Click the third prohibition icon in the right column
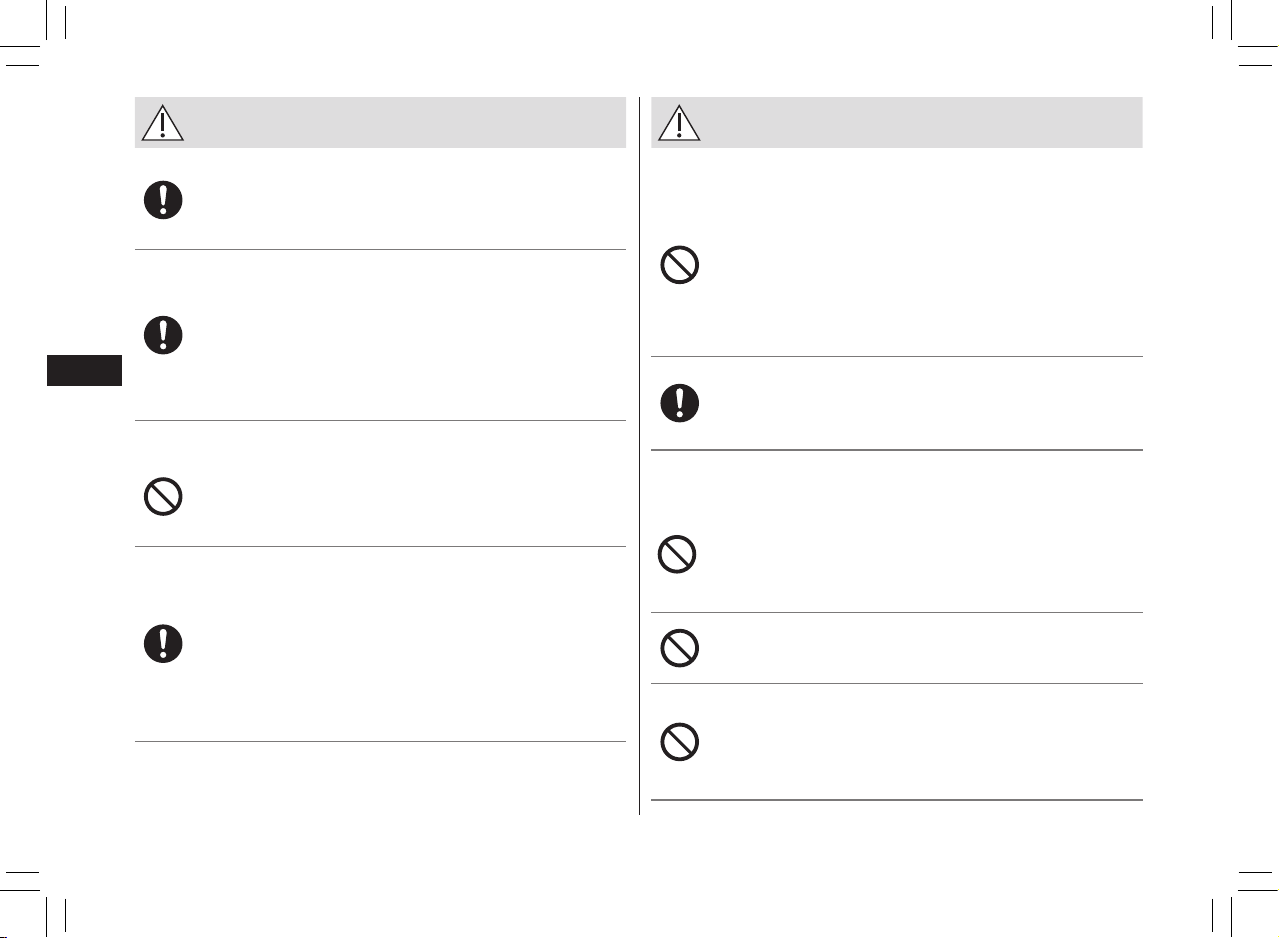This screenshot has height=938, width=1279. coord(680,649)
